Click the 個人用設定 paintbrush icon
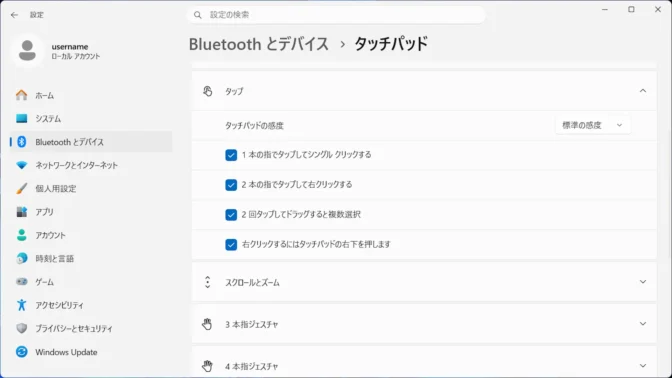Image resolution: width=672 pixels, height=378 pixels. tap(21, 189)
